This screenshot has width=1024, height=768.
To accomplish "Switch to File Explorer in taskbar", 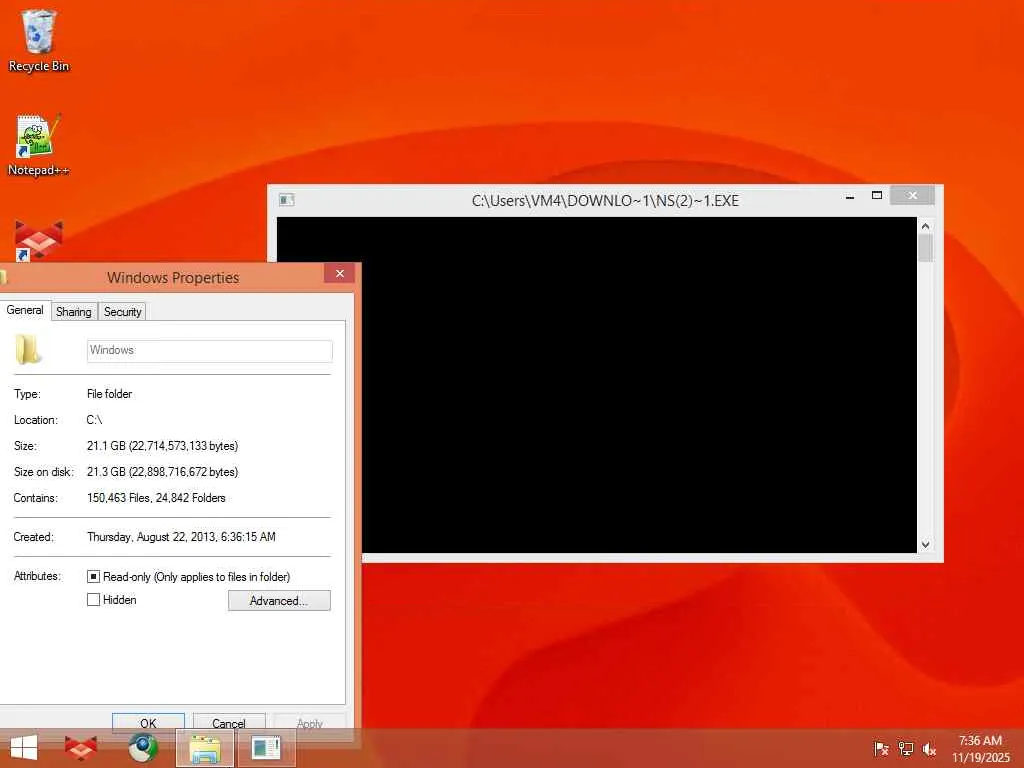I will 205,748.
